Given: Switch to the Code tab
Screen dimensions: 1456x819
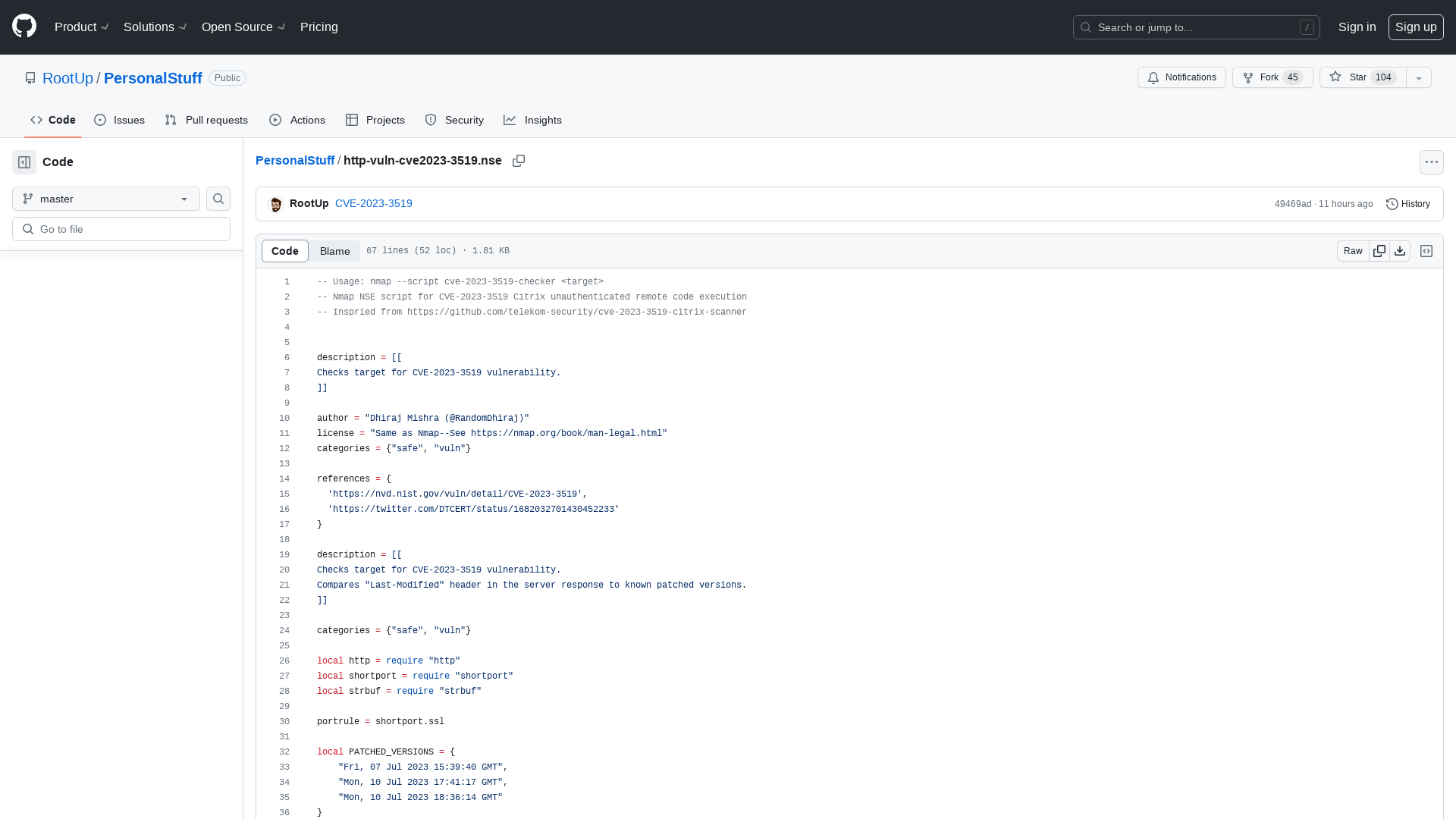Looking at the screenshot, I should coord(53,120).
